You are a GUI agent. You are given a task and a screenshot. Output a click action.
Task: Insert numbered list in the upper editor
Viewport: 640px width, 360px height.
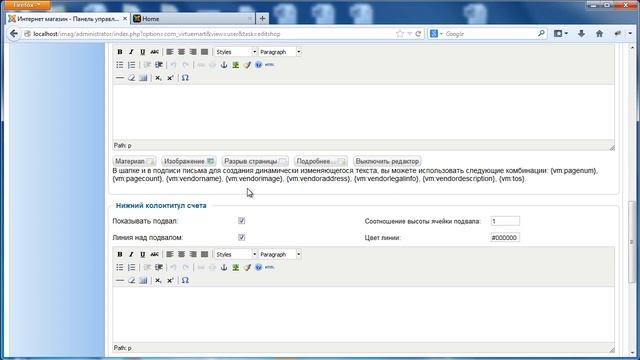tap(131, 65)
